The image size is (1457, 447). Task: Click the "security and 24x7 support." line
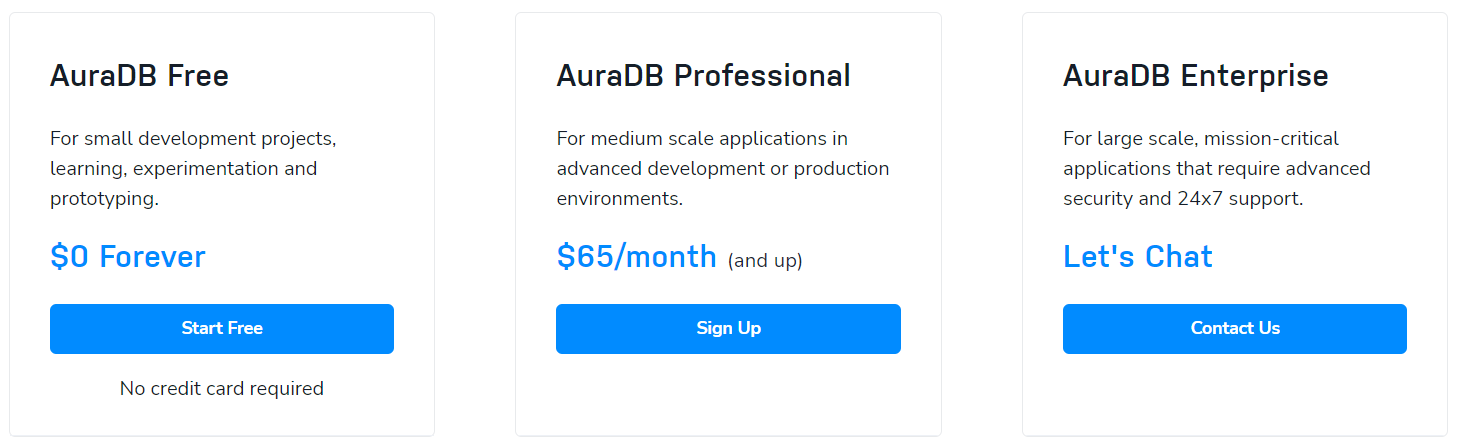pyautogui.click(x=1183, y=199)
